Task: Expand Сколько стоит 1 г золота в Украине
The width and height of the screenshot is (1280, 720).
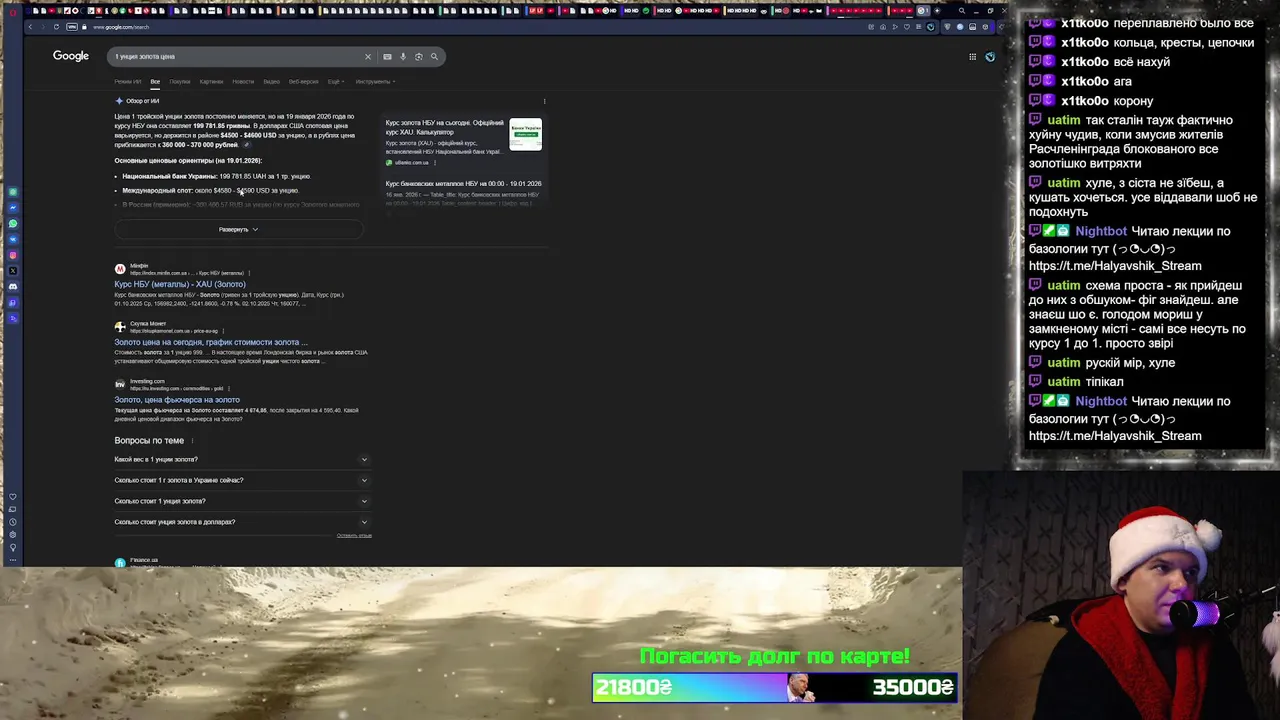Action: point(241,480)
